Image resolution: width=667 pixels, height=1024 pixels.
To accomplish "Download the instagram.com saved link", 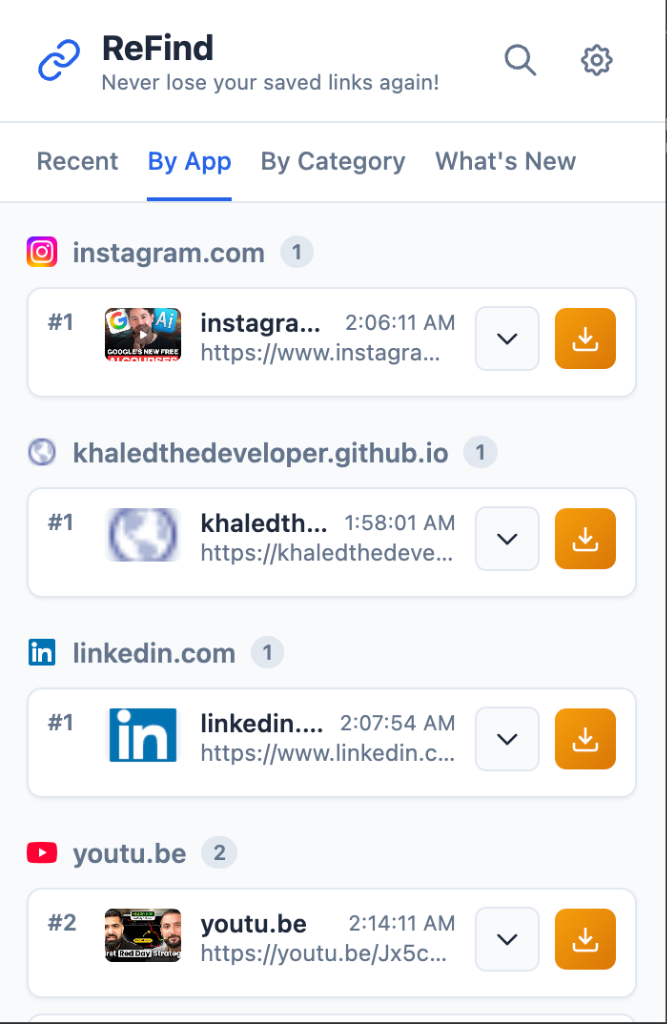I will click(x=585, y=338).
